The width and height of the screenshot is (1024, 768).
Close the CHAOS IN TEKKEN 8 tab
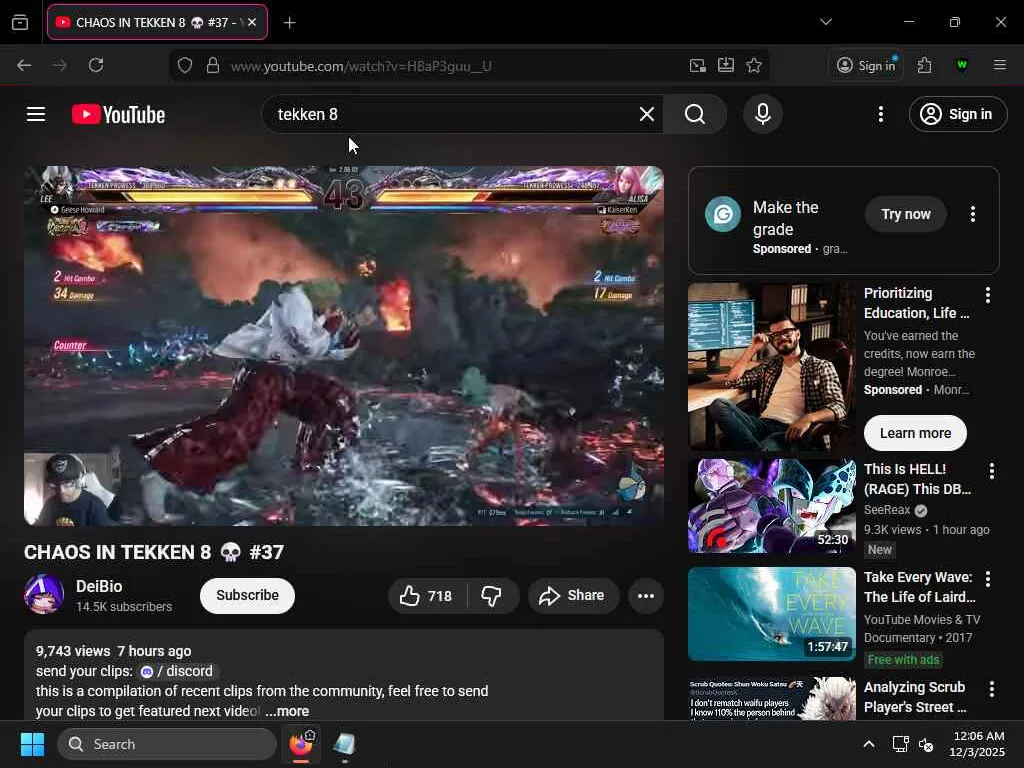(x=252, y=22)
